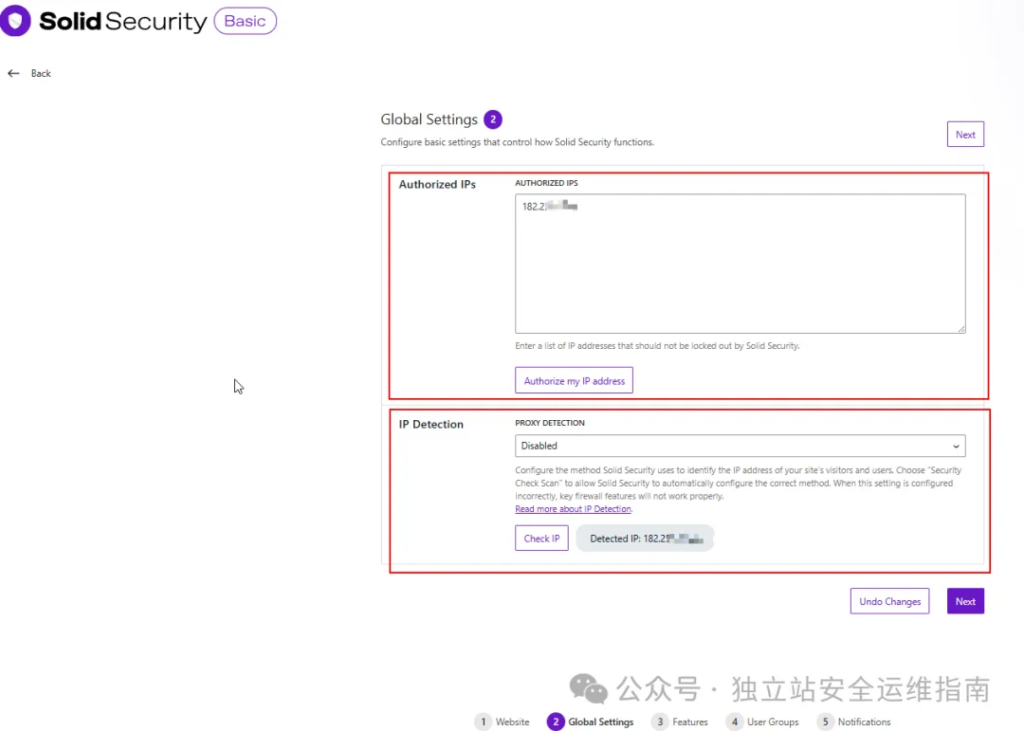Click the Global Settings heading

coord(429,120)
